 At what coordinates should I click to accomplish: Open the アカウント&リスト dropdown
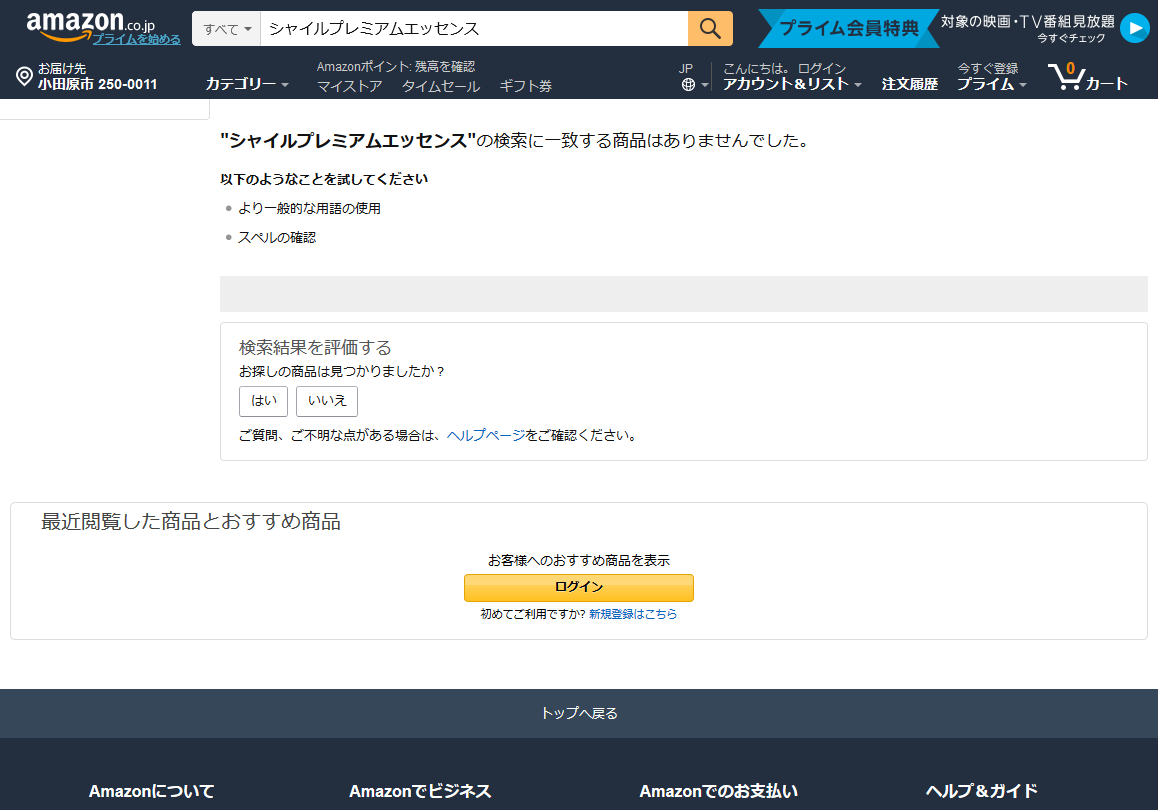tap(792, 84)
